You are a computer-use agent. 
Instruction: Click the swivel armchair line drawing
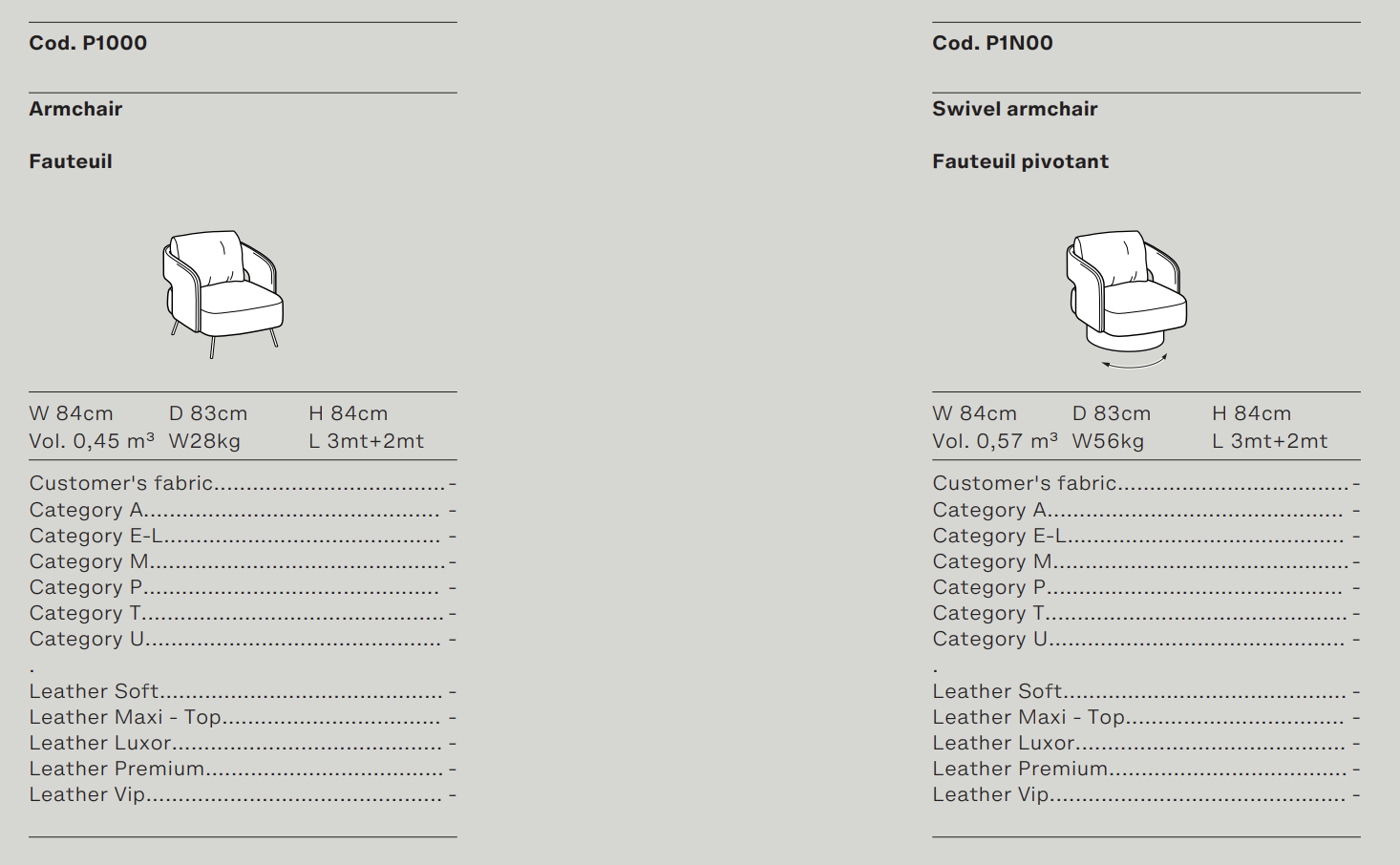1127,290
